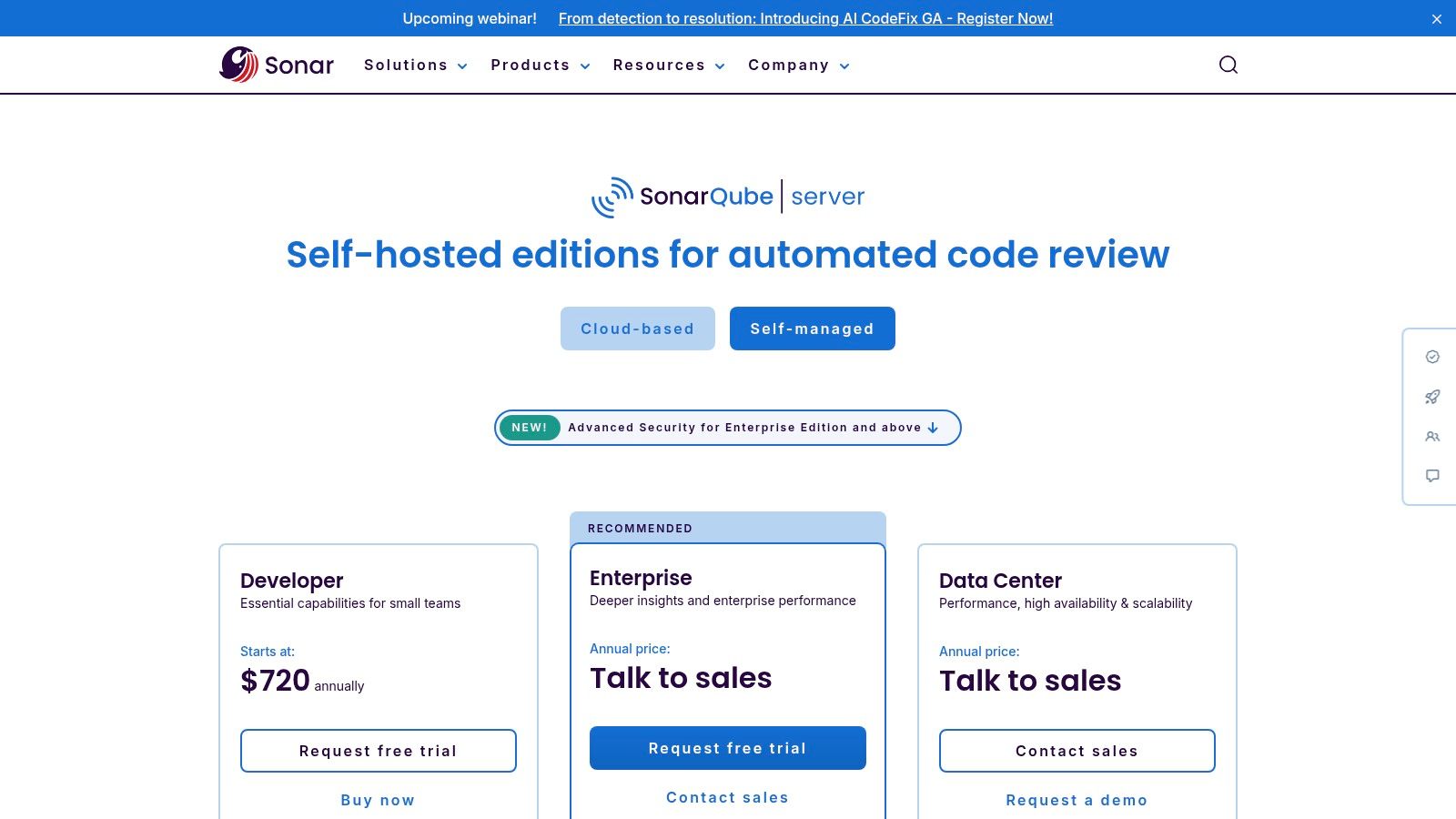Request free trial for Developer edition
Viewport: 1456px width, 819px height.
(x=378, y=751)
